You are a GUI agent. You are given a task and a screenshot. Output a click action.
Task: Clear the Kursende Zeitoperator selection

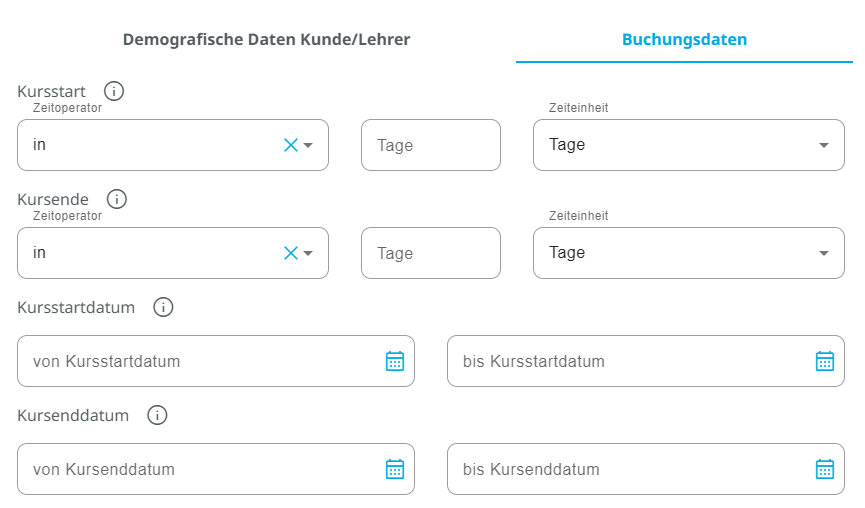(291, 253)
